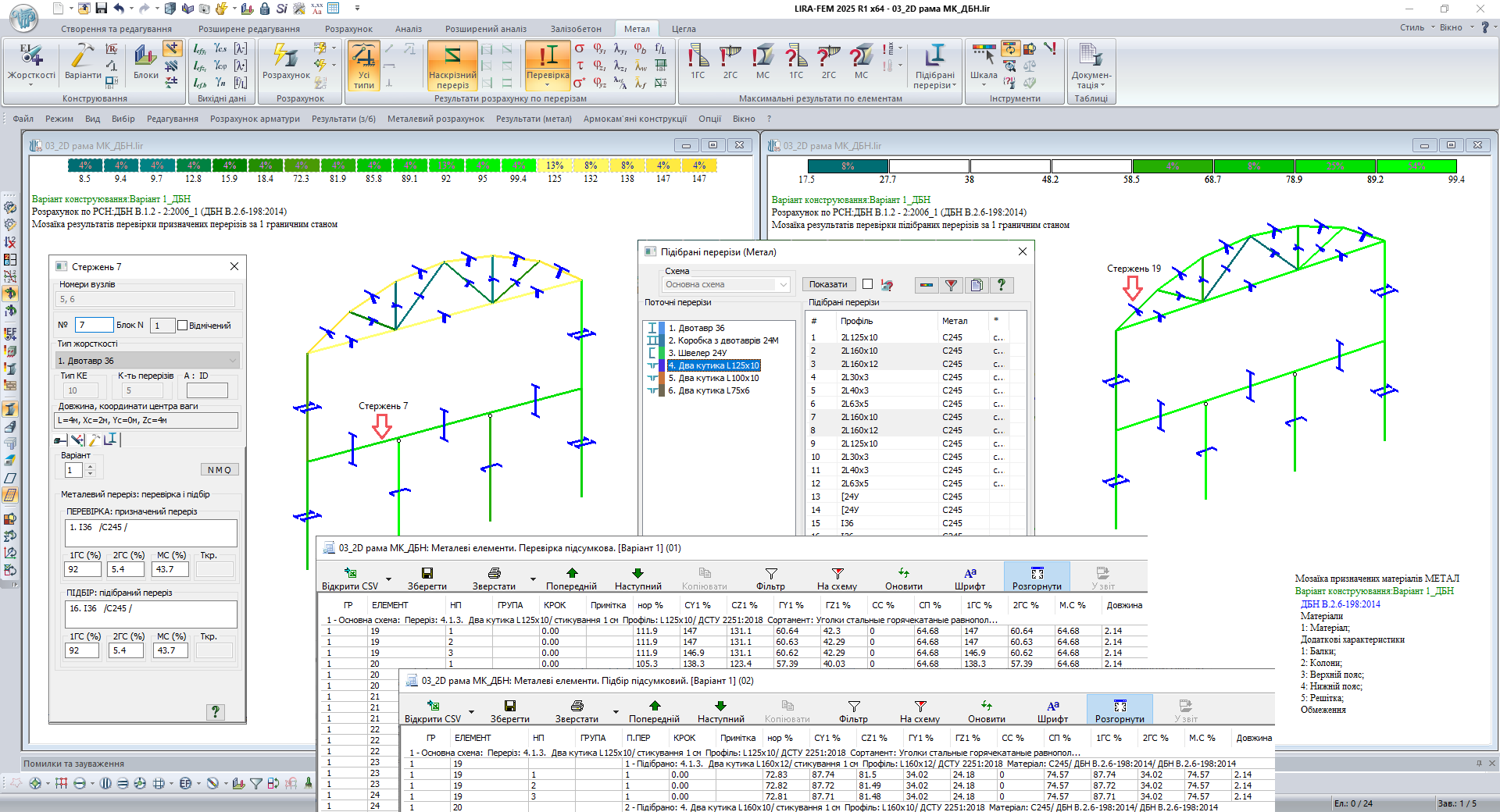Open the Металевий розрахунок menu
This screenshot has width=1500, height=812.
pos(435,119)
